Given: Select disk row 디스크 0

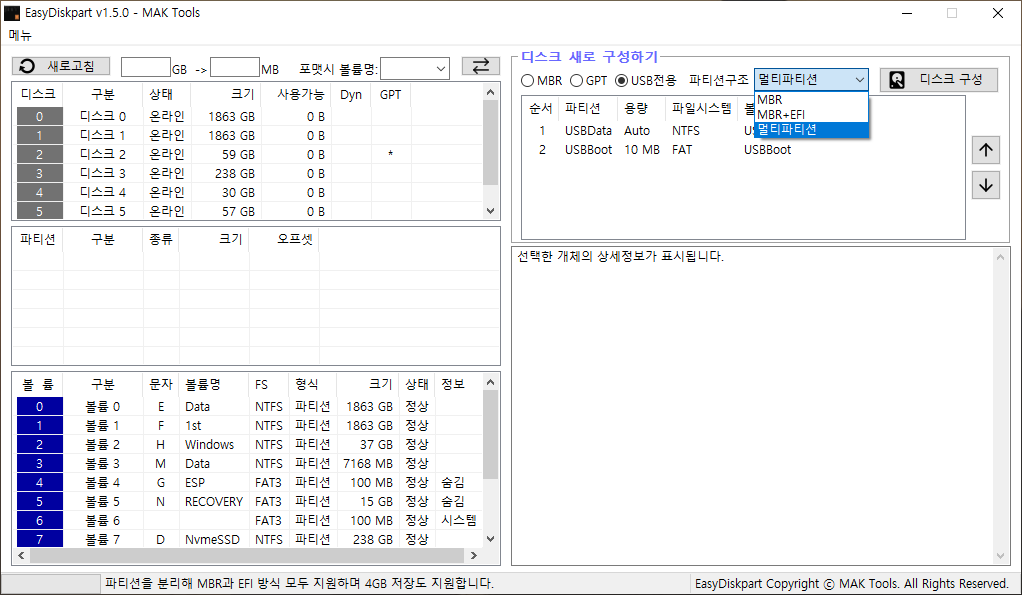Looking at the screenshot, I should [x=250, y=117].
